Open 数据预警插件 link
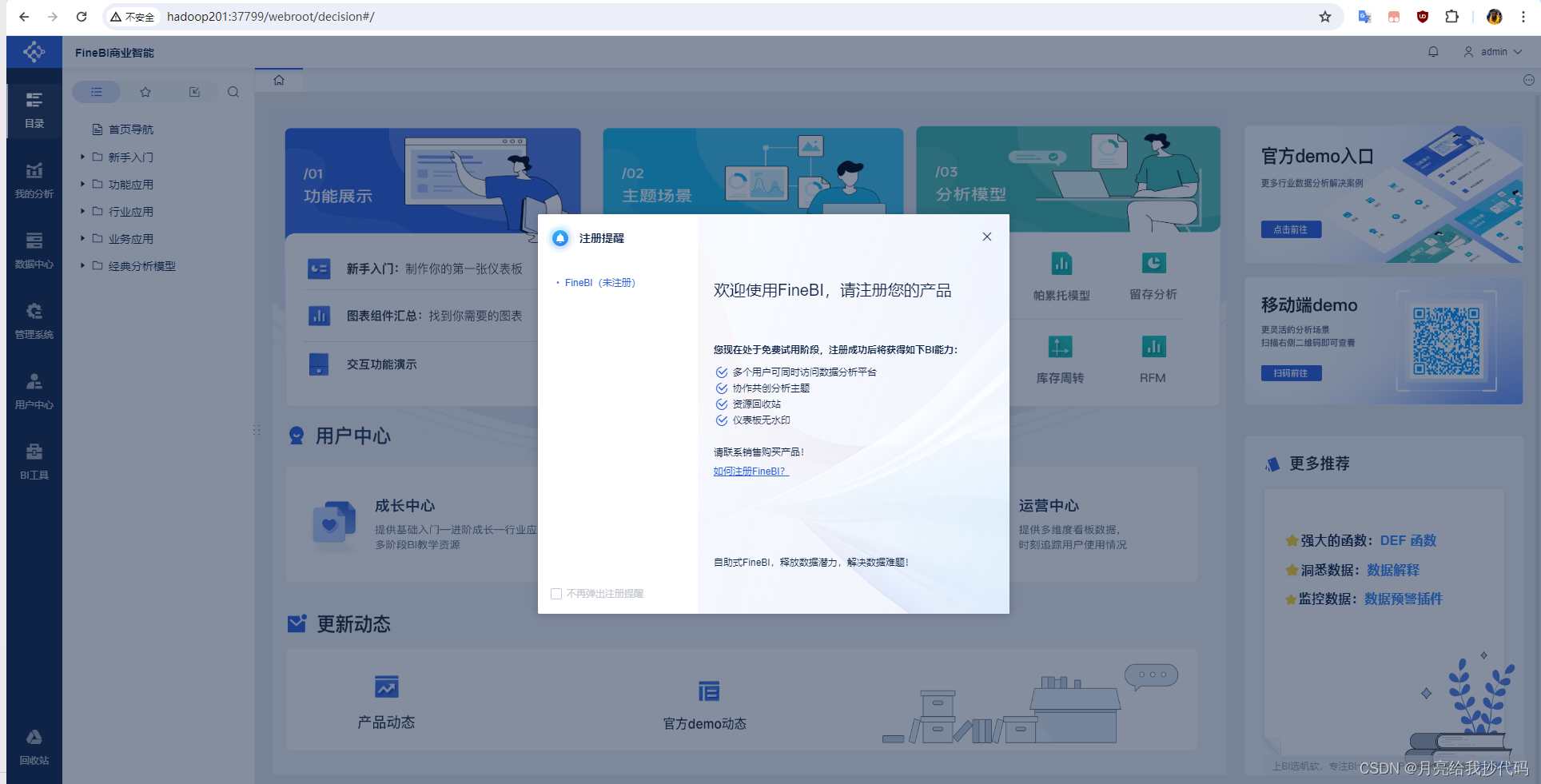The image size is (1541, 784). tap(1404, 599)
